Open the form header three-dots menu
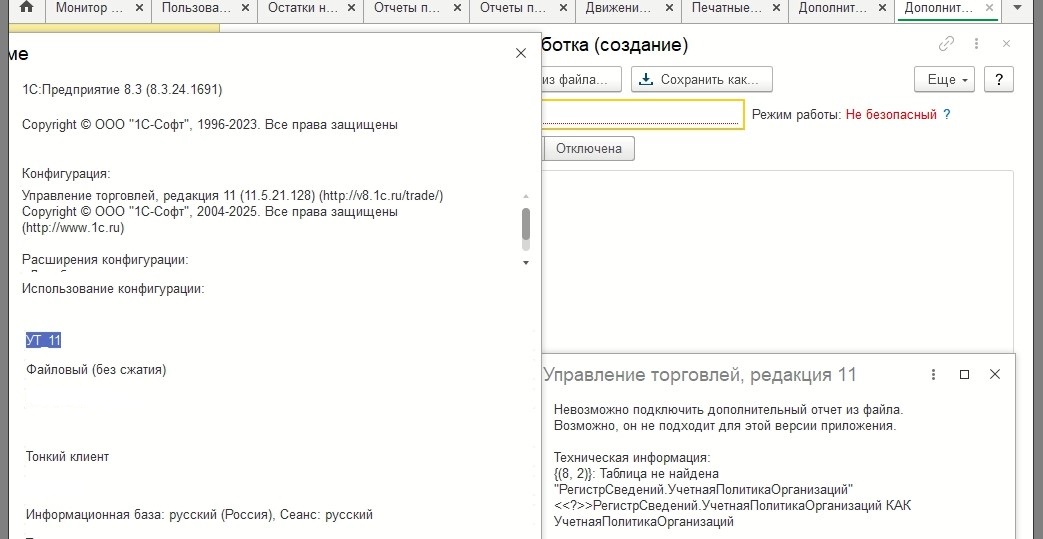The width and height of the screenshot is (1043, 539). pos(976,44)
